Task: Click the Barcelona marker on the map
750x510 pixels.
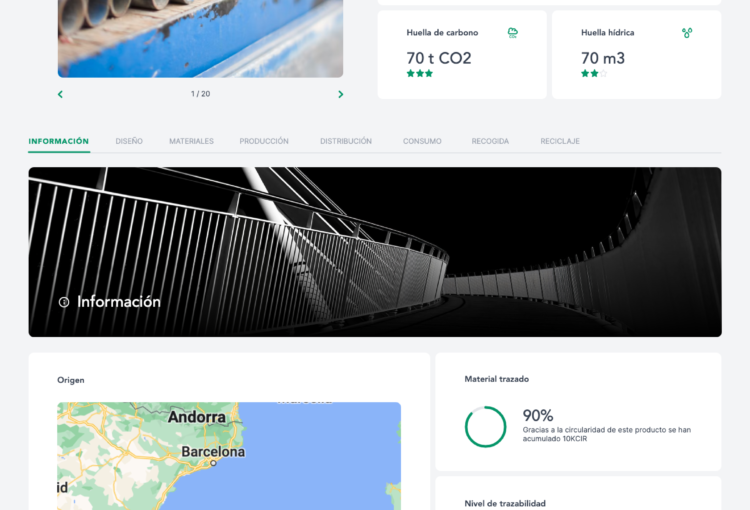Action: [213, 463]
